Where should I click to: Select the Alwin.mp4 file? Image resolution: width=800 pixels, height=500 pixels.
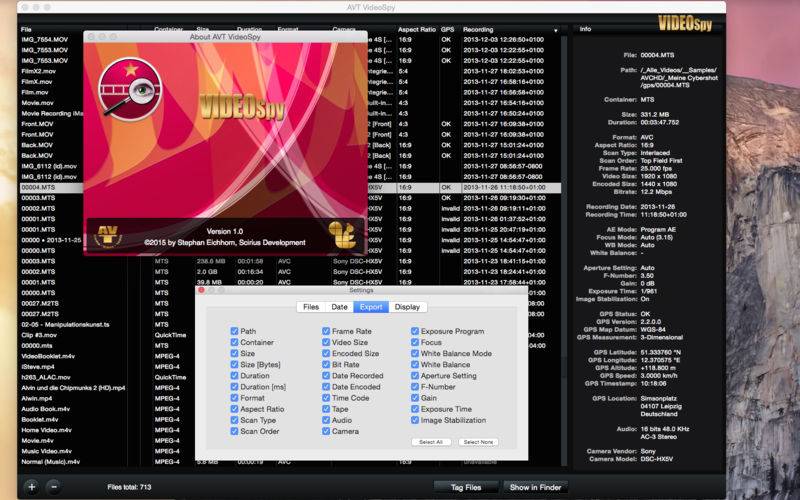coord(36,398)
